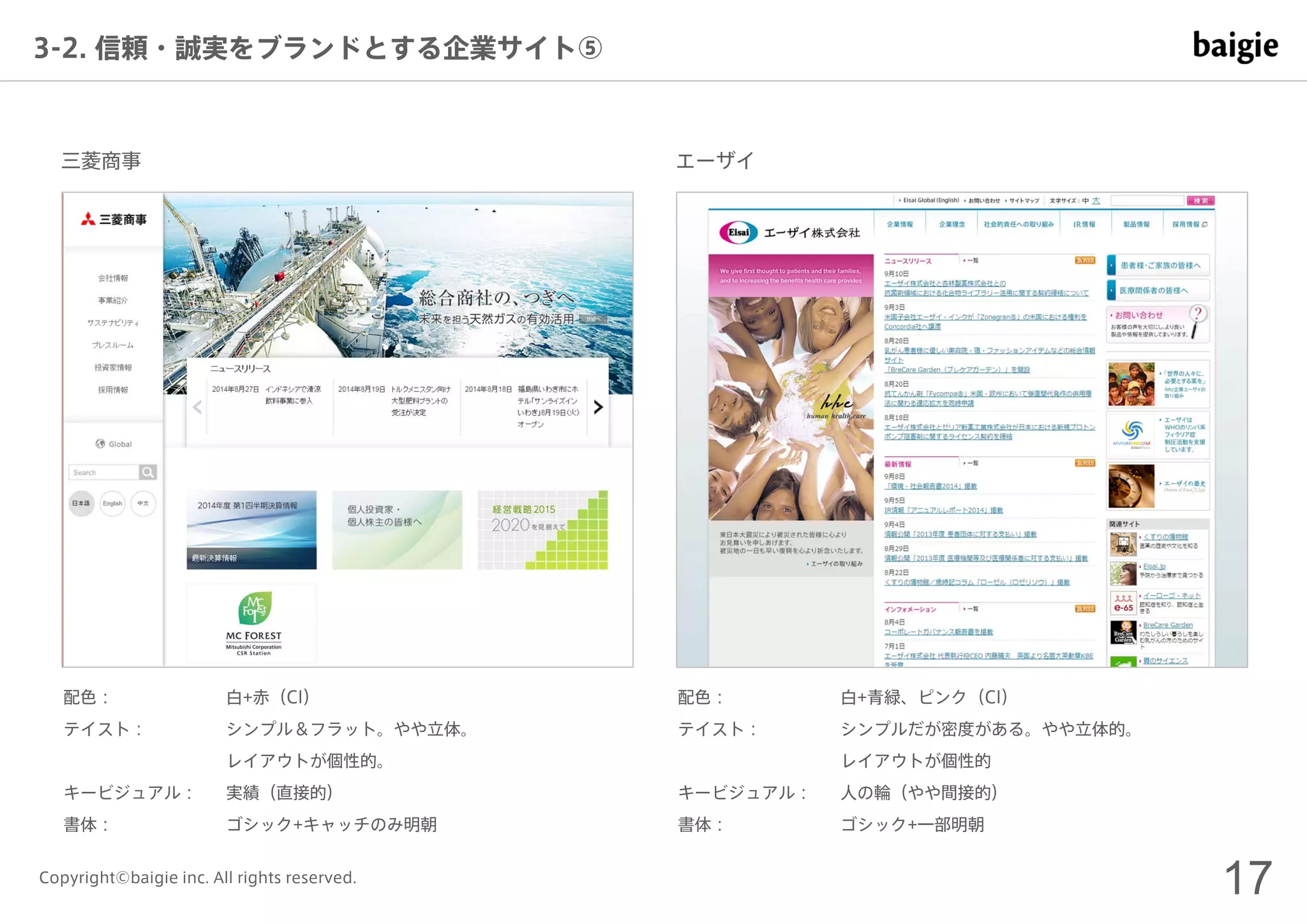Screen dimensions: 1307x924
Task: Open 会社情報 in Mitsubishi sidebar
Action: [x=113, y=278]
